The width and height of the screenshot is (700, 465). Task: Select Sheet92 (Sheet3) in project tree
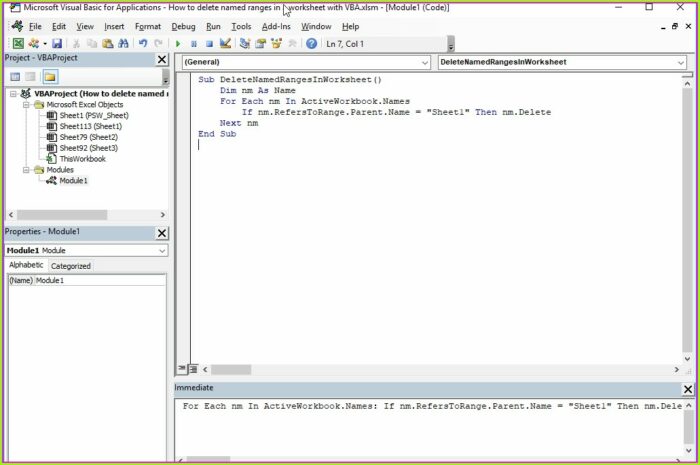click(x=88, y=148)
